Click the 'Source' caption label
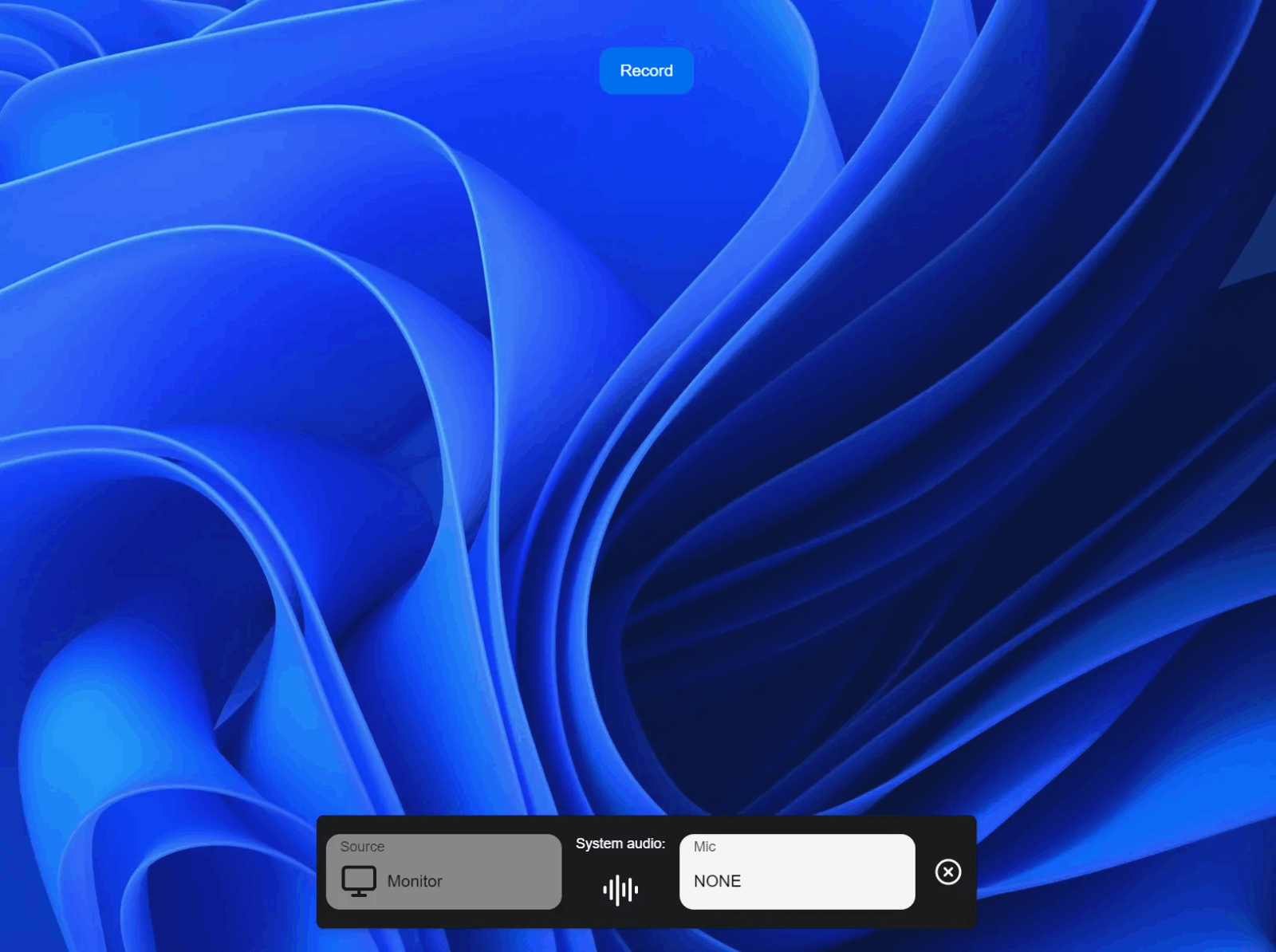This screenshot has height=952, width=1276. tap(362, 847)
